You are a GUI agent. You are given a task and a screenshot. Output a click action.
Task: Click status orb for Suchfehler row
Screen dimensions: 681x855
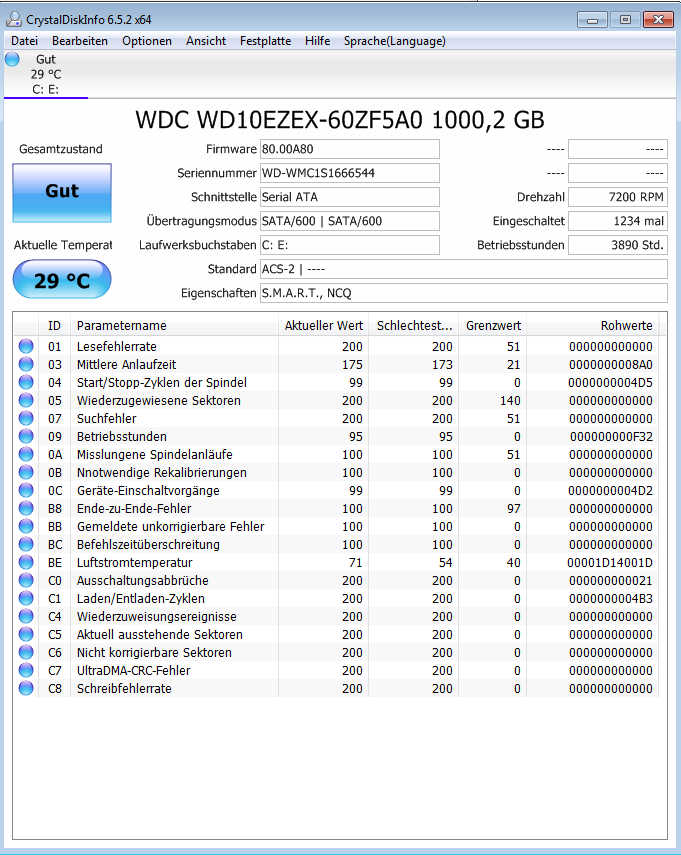point(26,418)
